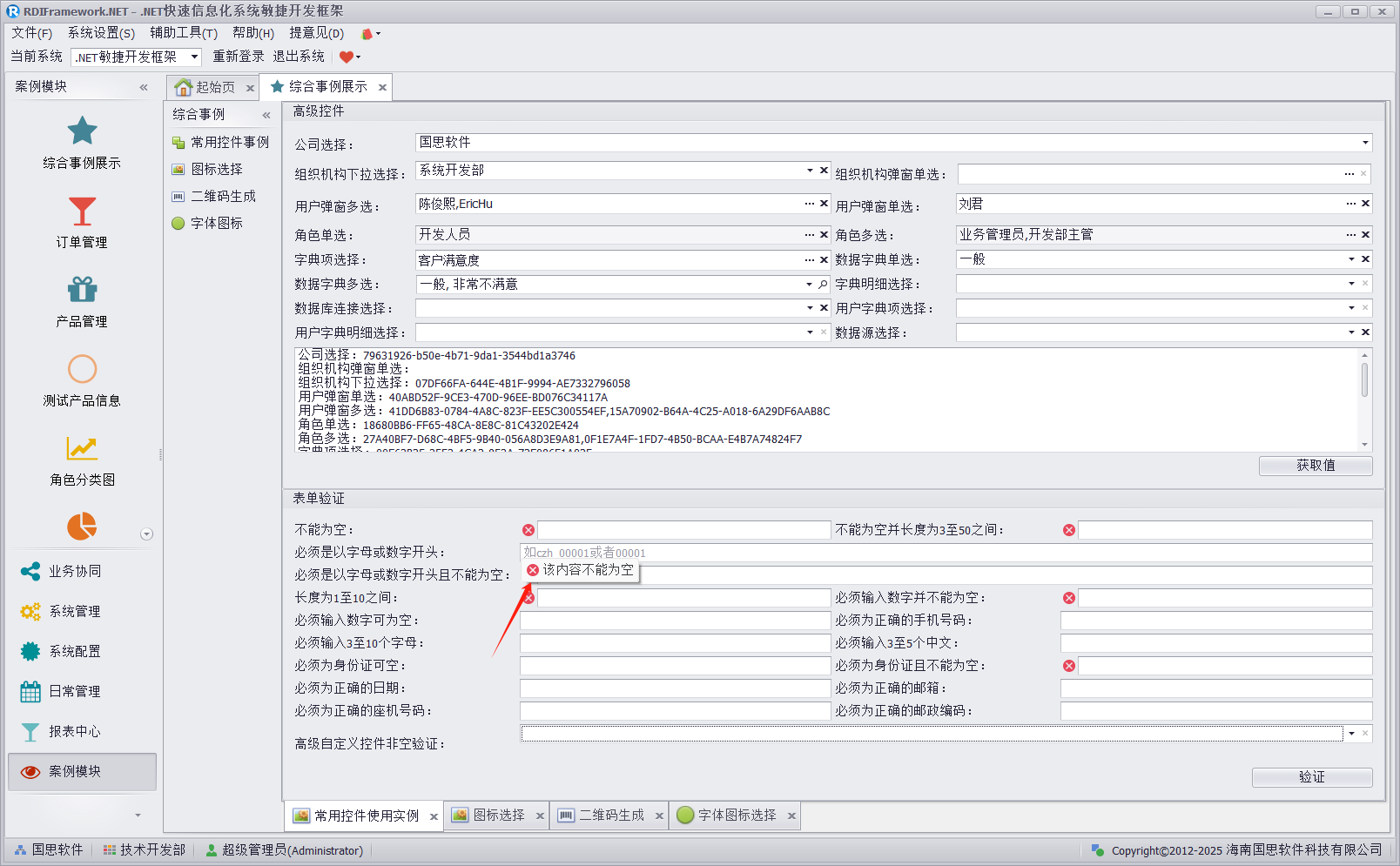This screenshot has height=866, width=1400.
Task: Clear the 组织机构下拉选择 field value
Action: pyautogui.click(x=824, y=171)
